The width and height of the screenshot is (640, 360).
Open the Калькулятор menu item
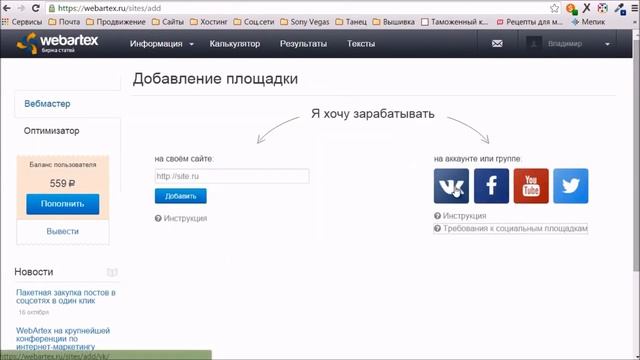235,44
